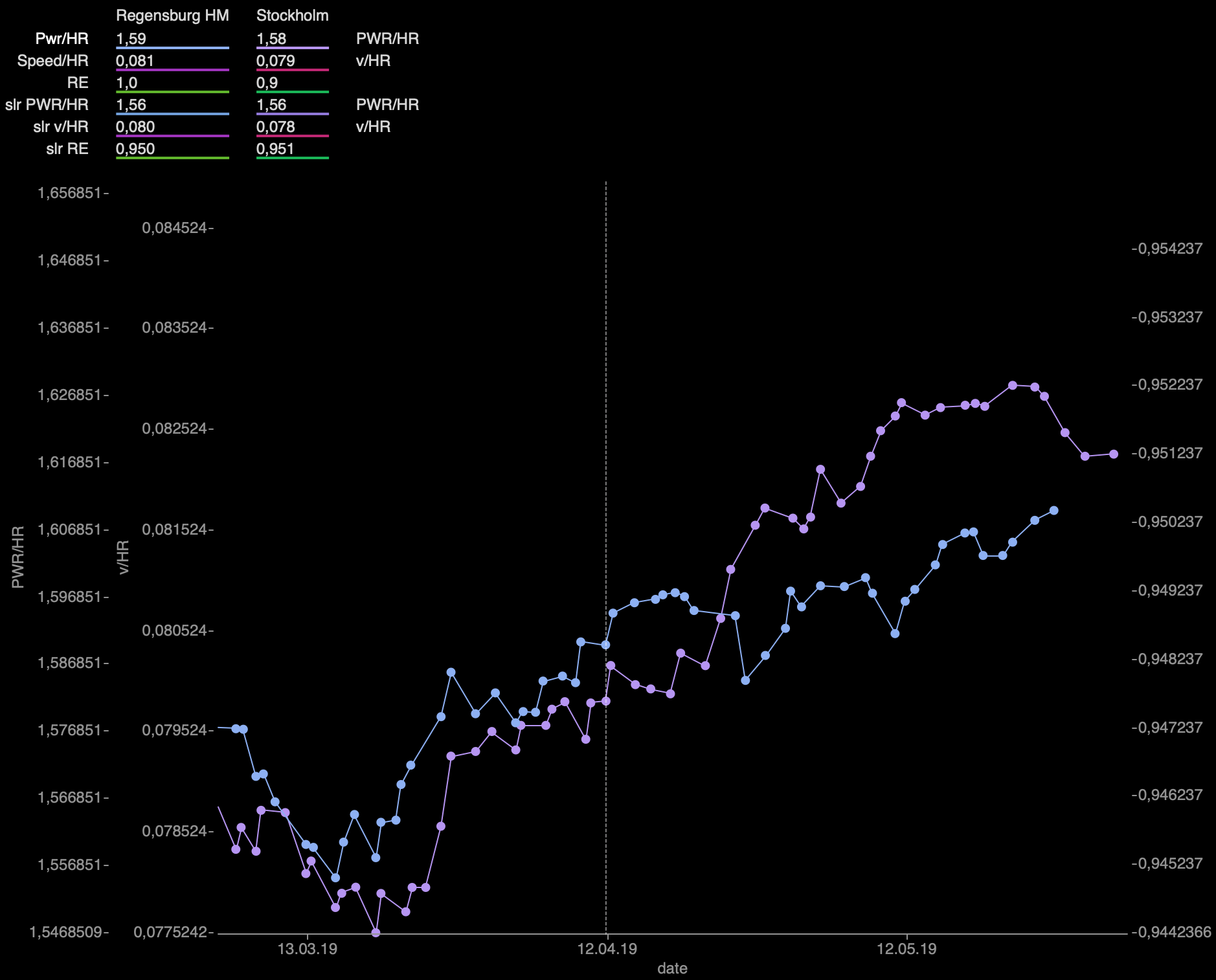Screen dimensions: 1216x980
Task: Click the green line under value 0,950
Action: 172,158
